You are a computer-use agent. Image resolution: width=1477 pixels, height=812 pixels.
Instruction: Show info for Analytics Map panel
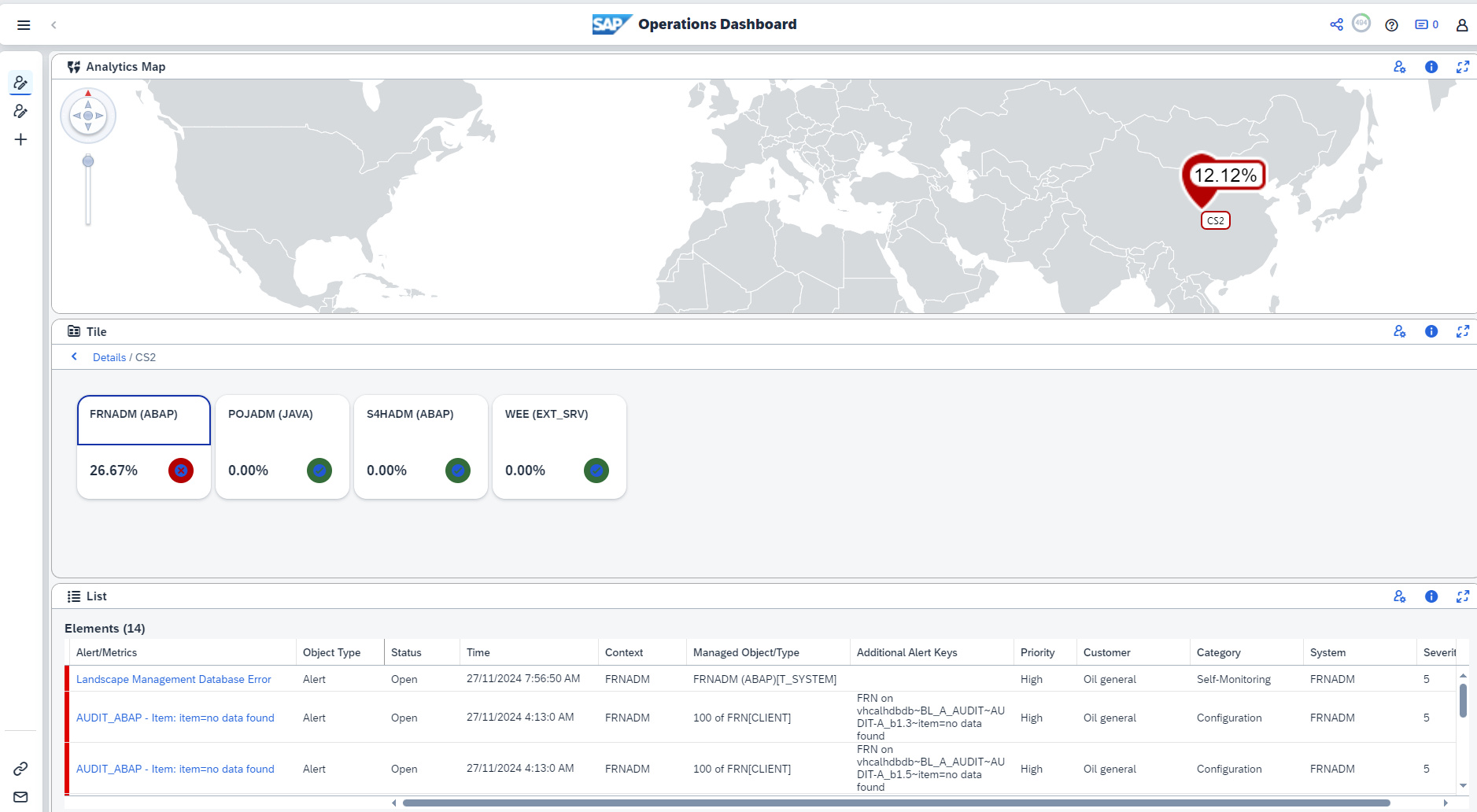point(1431,67)
